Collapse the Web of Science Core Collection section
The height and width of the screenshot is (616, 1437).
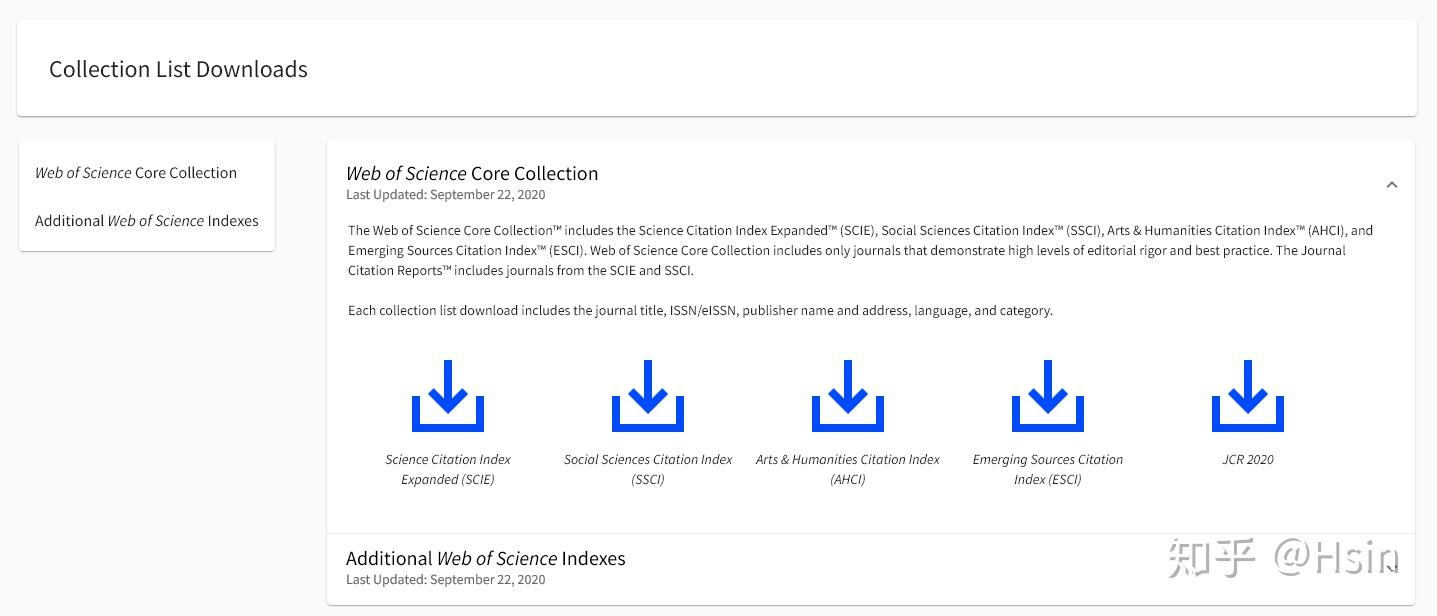[x=1391, y=185]
